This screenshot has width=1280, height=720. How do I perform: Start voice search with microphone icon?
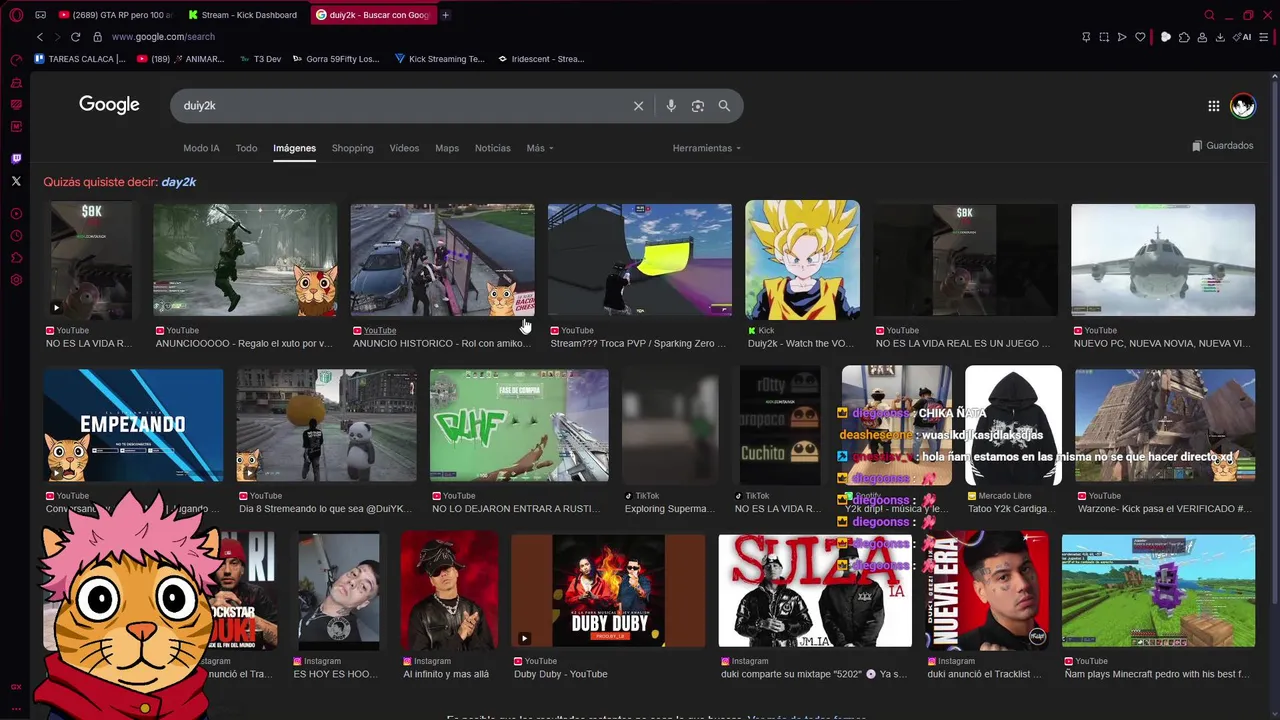[x=671, y=106]
